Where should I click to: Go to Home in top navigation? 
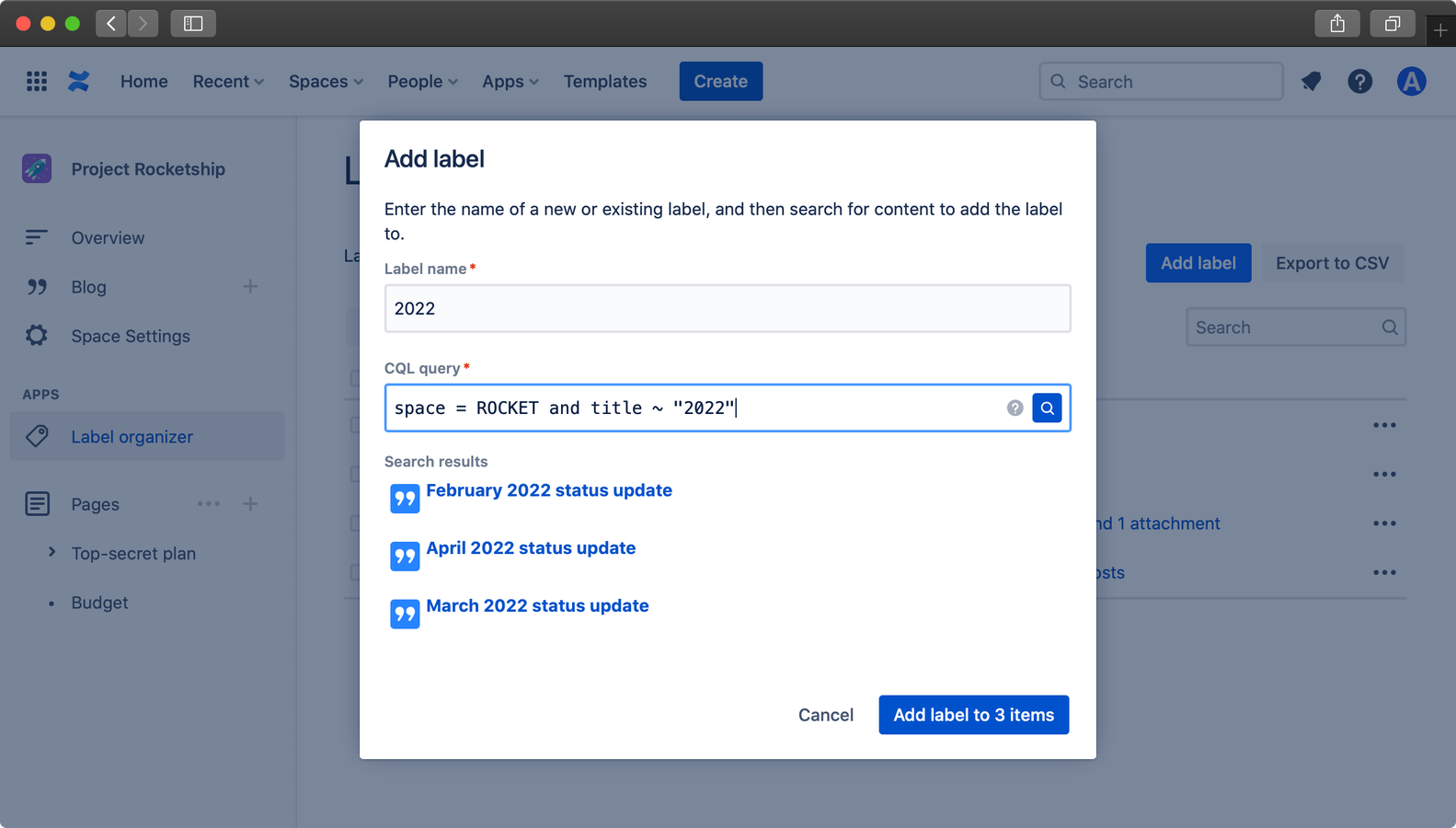[143, 81]
